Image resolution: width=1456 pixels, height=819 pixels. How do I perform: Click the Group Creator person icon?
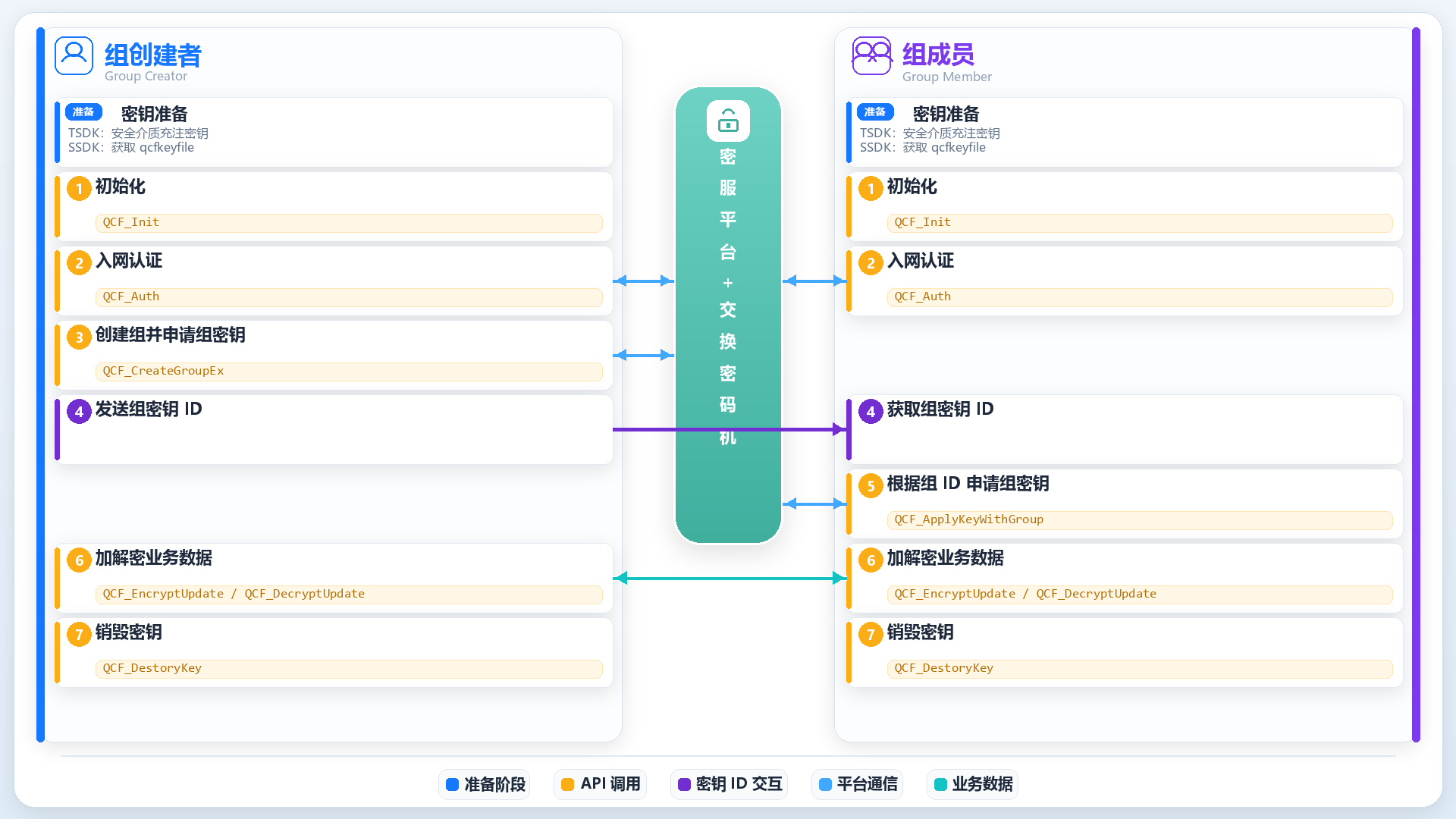[74, 55]
